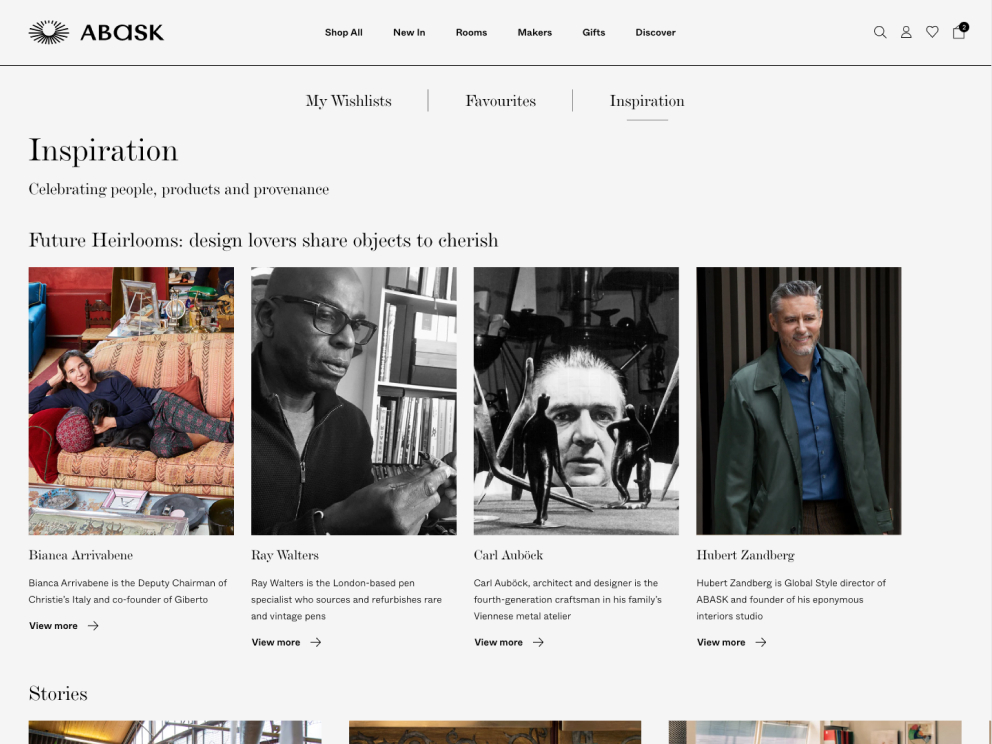
Task: Click the ABASK sunburst logo
Action: pos(49,33)
